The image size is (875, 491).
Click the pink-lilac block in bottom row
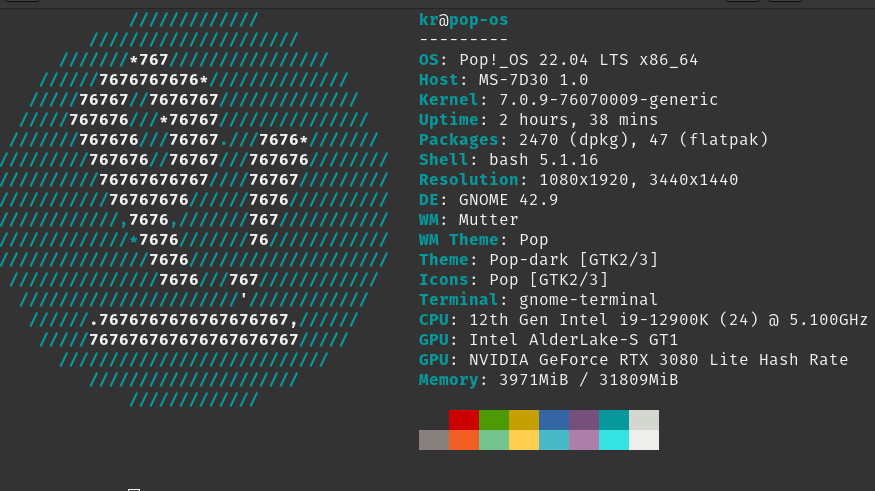(x=584, y=440)
